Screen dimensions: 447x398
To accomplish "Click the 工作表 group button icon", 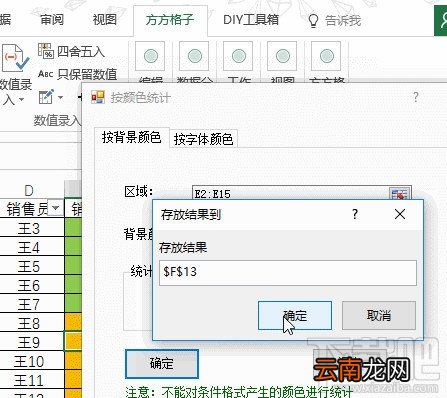I will 238,56.
